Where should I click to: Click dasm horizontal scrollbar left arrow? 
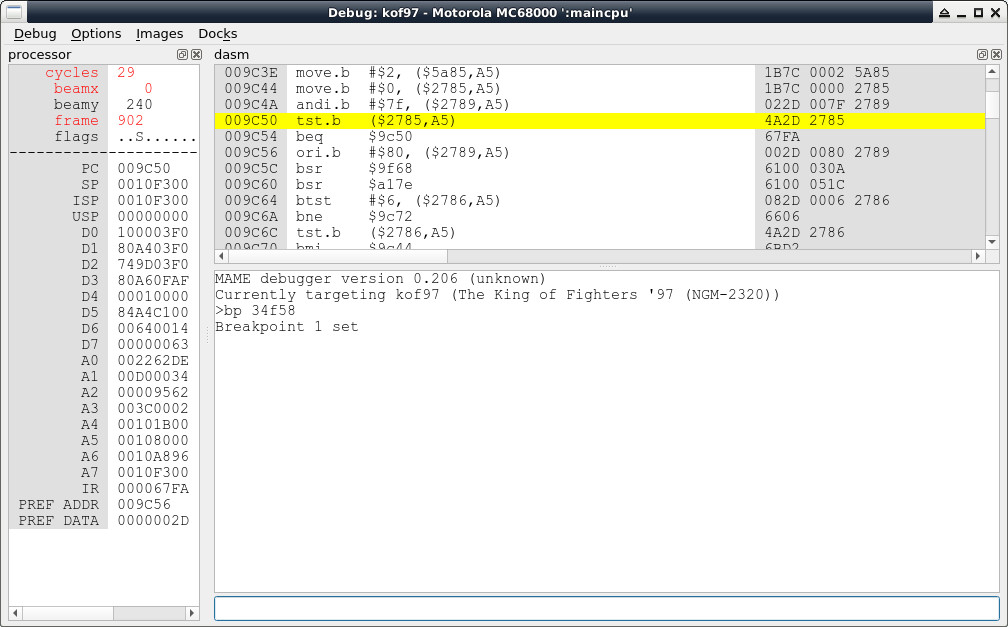(222, 256)
